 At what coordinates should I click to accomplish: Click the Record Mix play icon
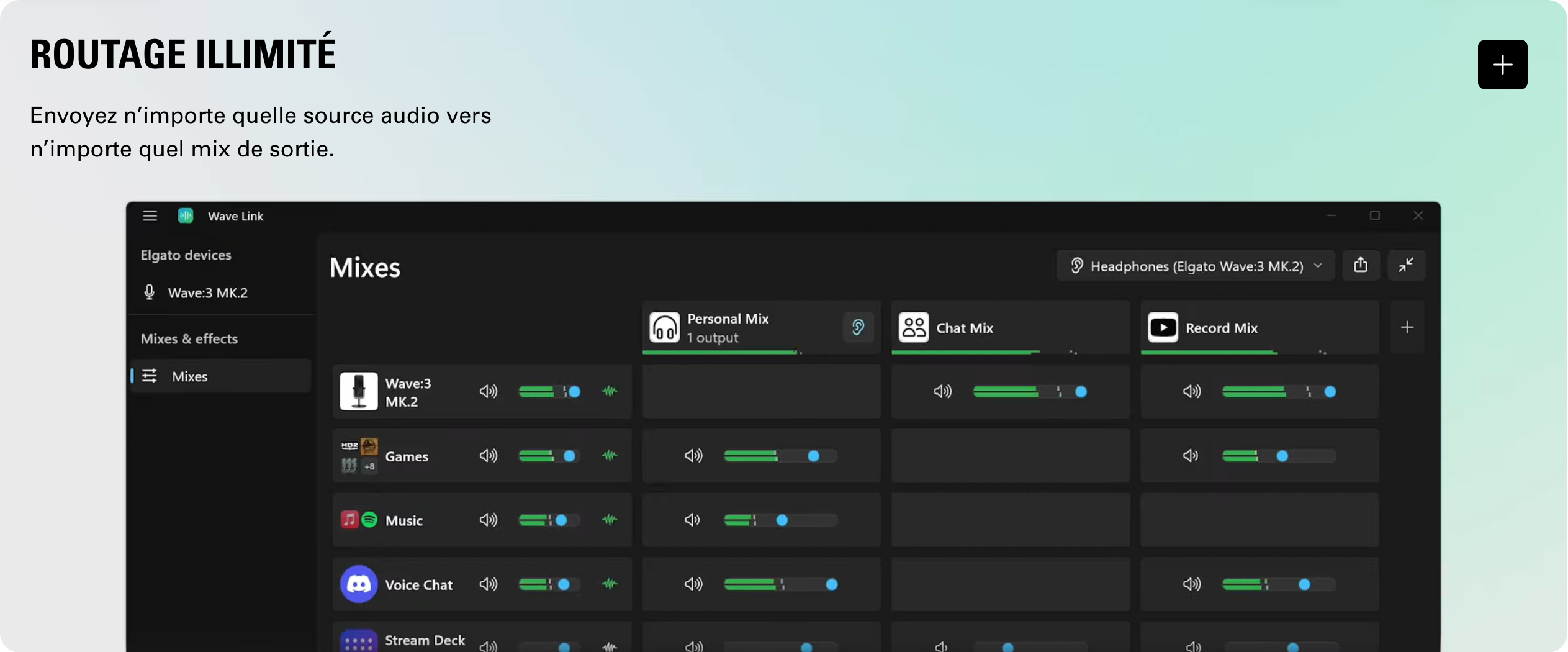coord(1163,327)
